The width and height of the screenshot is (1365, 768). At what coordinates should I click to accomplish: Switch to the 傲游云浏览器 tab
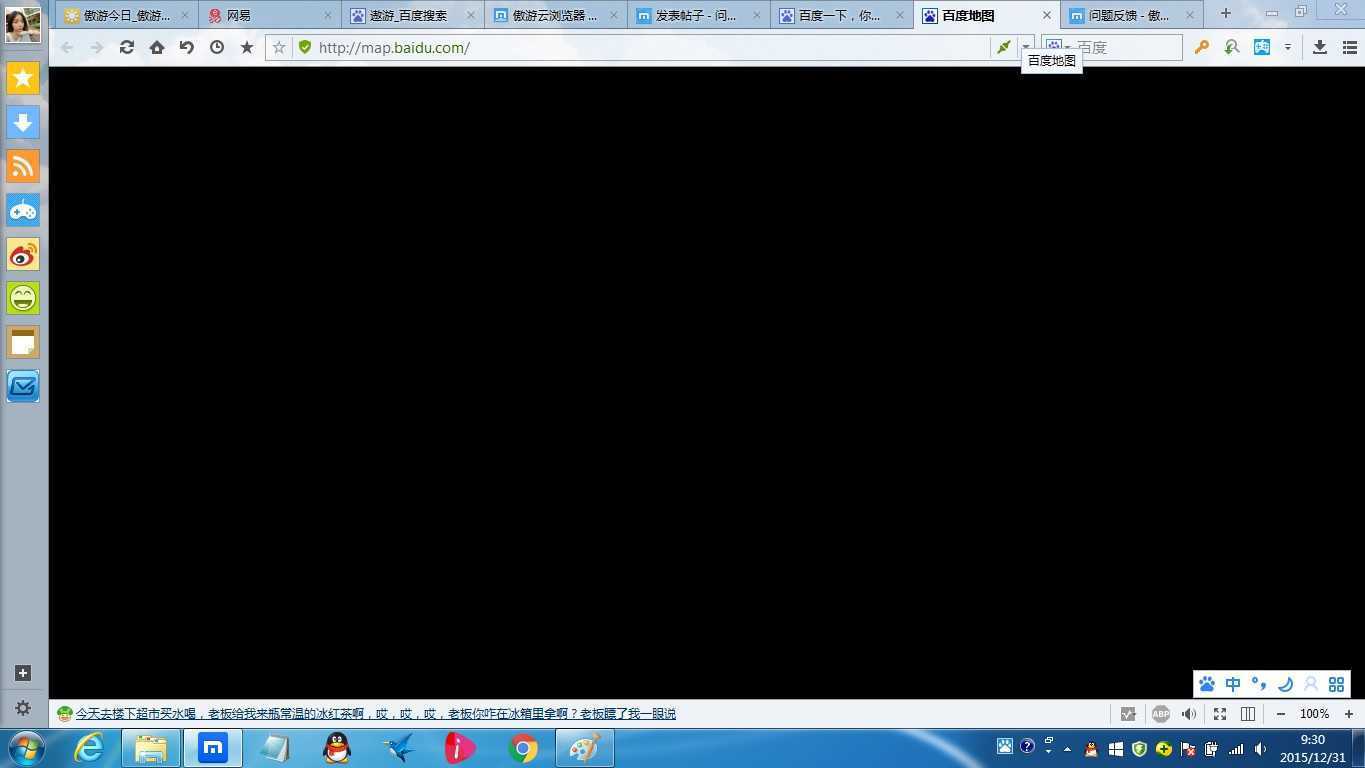pyautogui.click(x=555, y=15)
